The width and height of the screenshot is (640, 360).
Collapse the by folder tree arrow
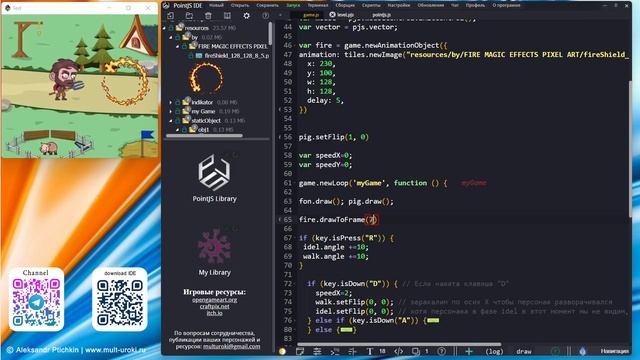coord(171,37)
